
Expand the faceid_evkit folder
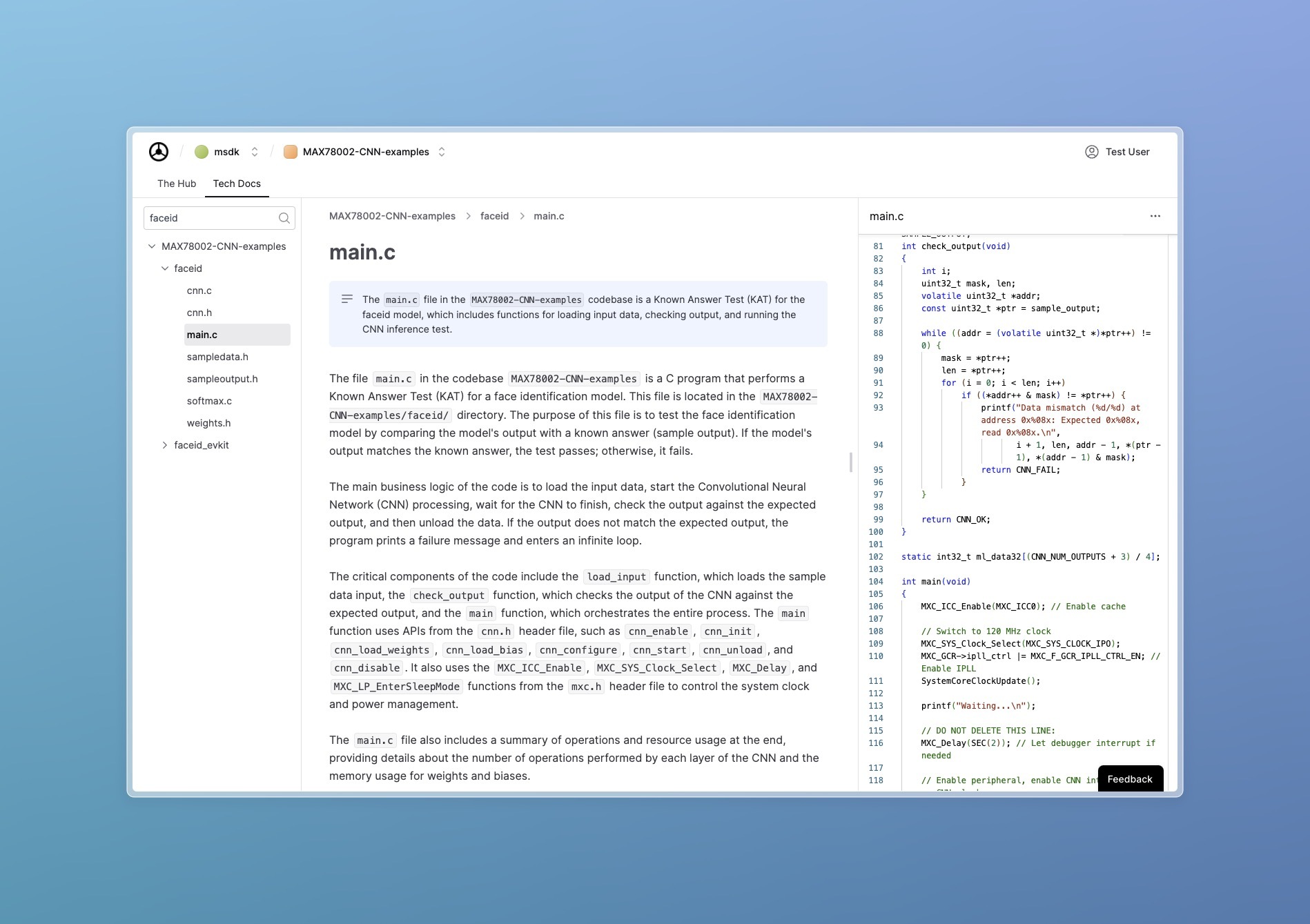(165, 445)
